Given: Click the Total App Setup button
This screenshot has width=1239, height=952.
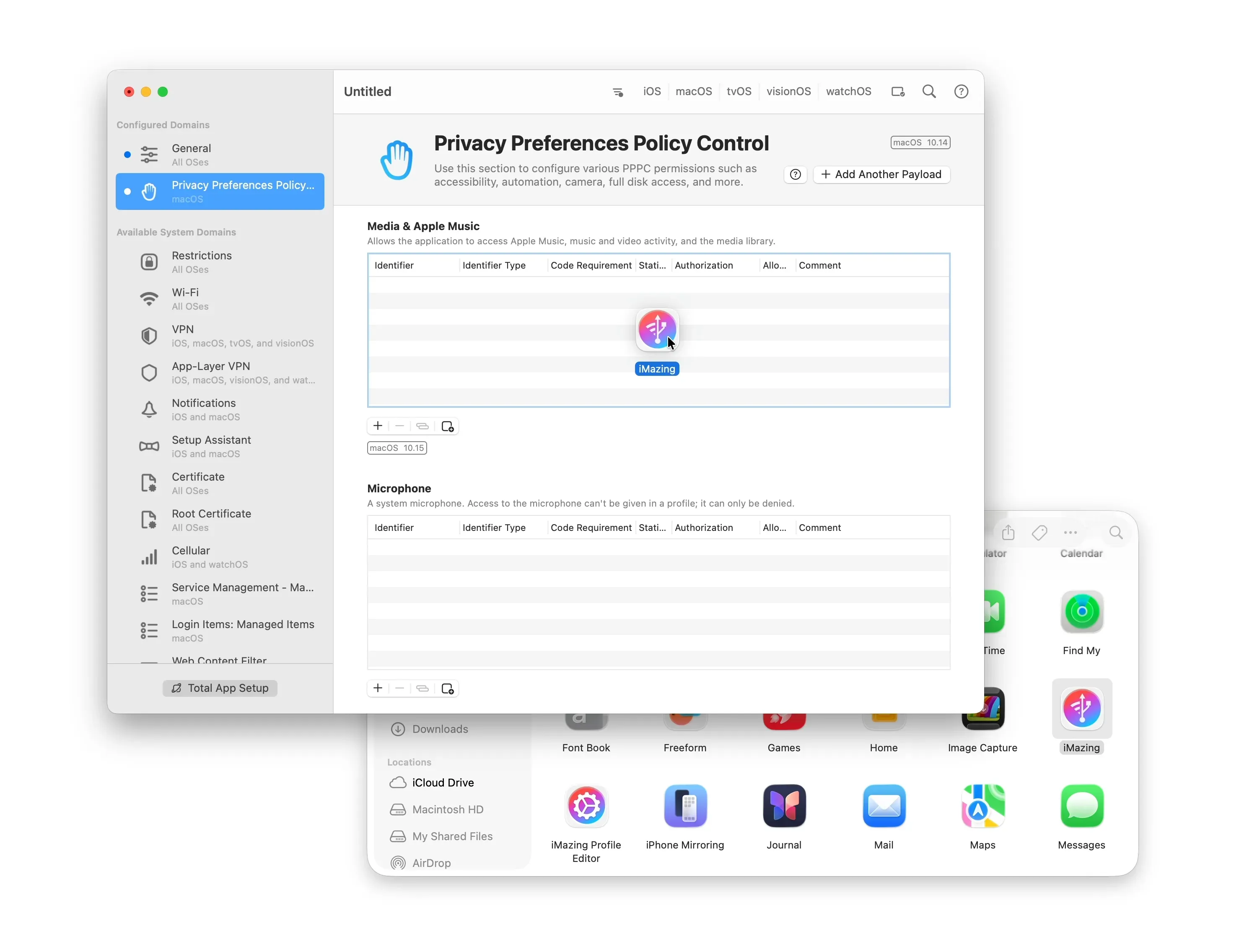Looking at the screenshot, I should (x=220, y=687).
